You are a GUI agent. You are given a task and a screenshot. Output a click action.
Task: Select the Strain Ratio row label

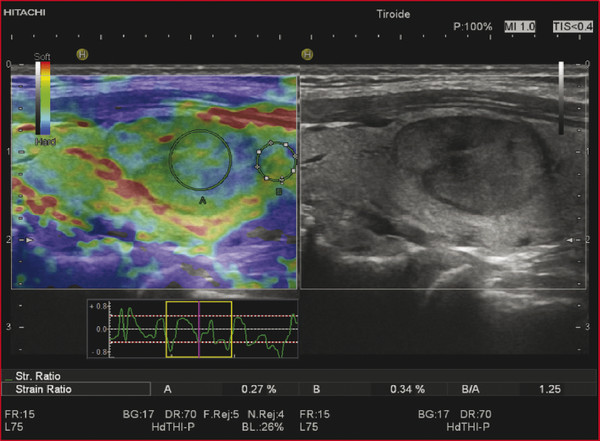(43, 389)
